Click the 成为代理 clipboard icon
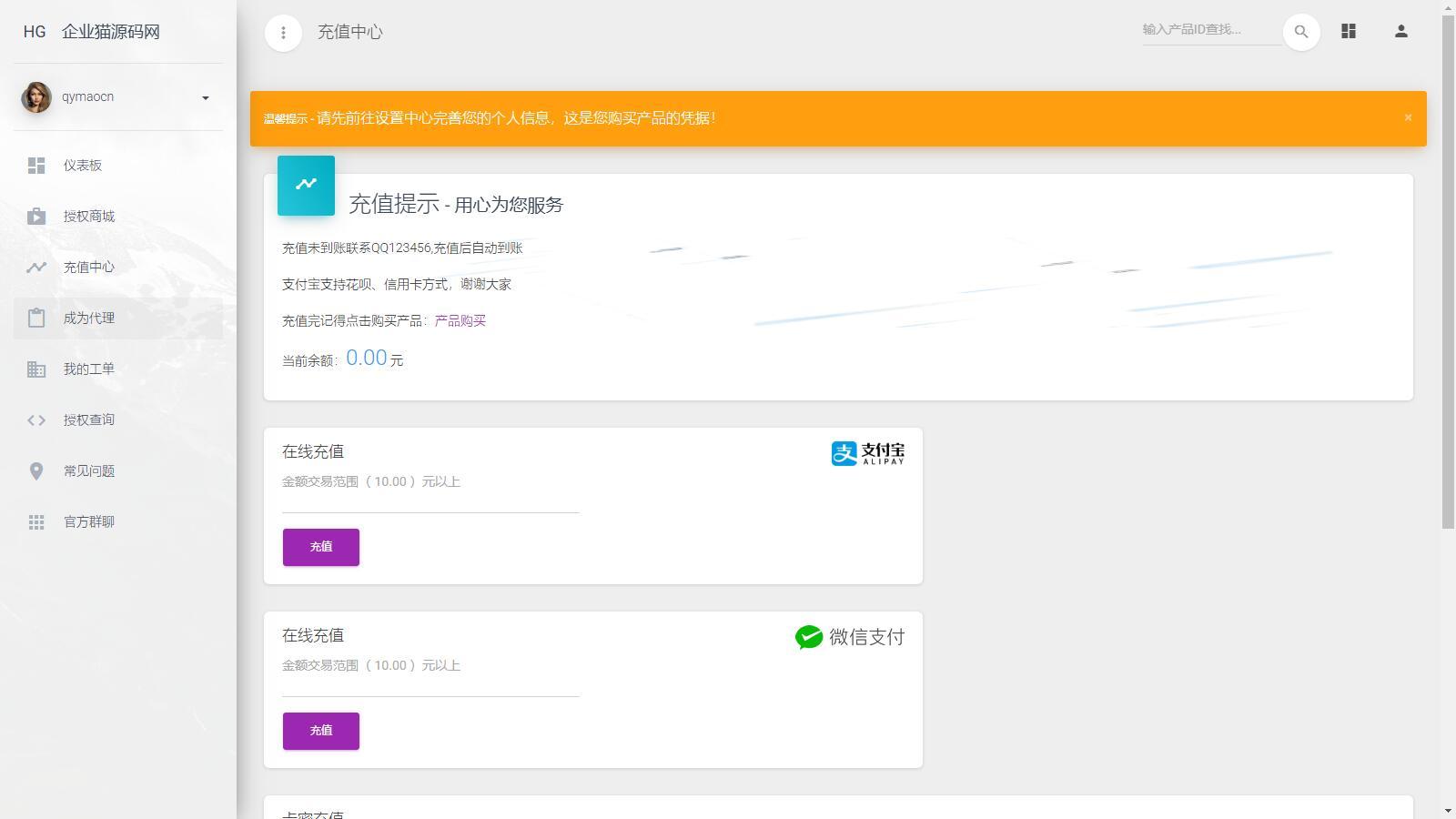 click(36, 318)
